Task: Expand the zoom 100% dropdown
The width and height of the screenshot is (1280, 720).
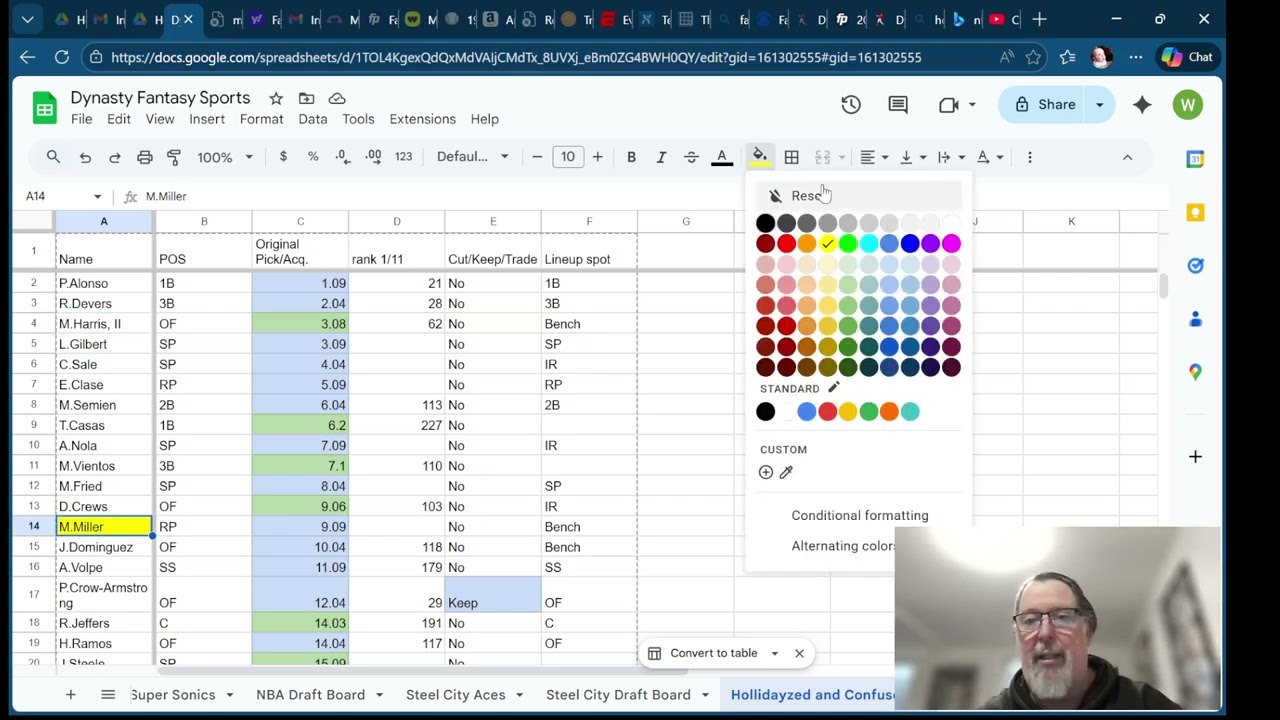Action: coord(225,157)
